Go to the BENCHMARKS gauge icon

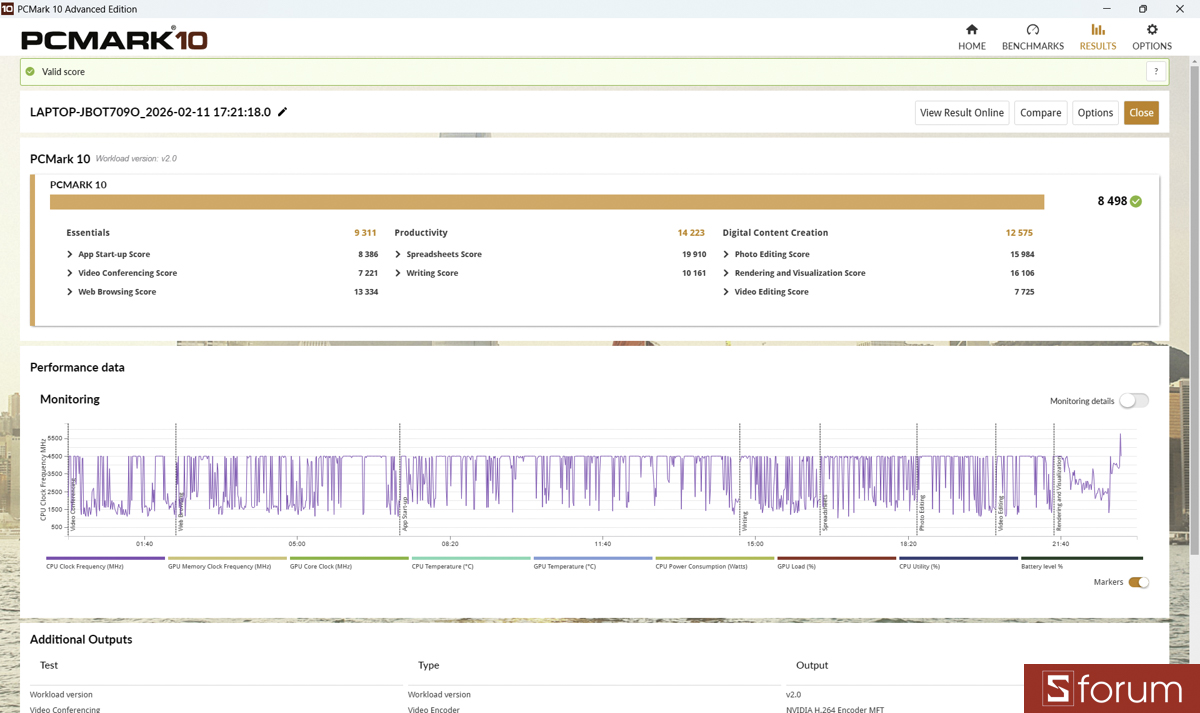pyautogui.click(x=1032, y=30)
